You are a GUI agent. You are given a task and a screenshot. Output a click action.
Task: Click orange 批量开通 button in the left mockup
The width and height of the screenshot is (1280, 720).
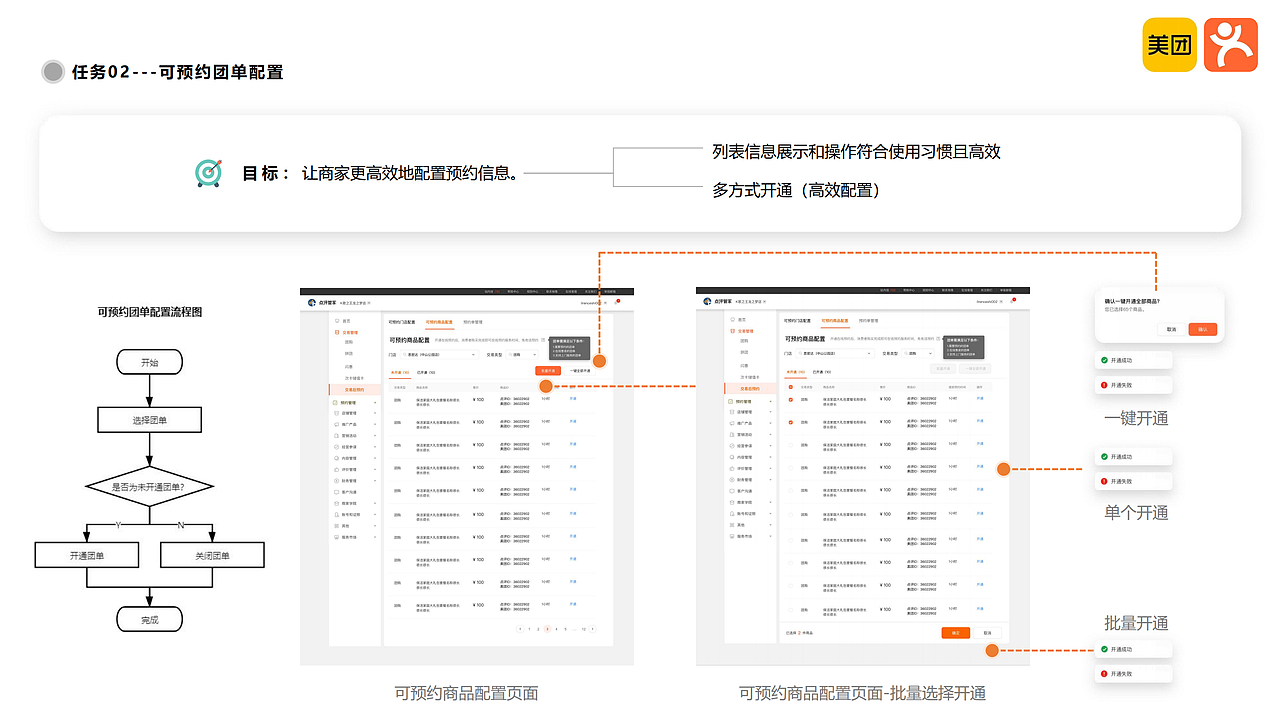548,370
